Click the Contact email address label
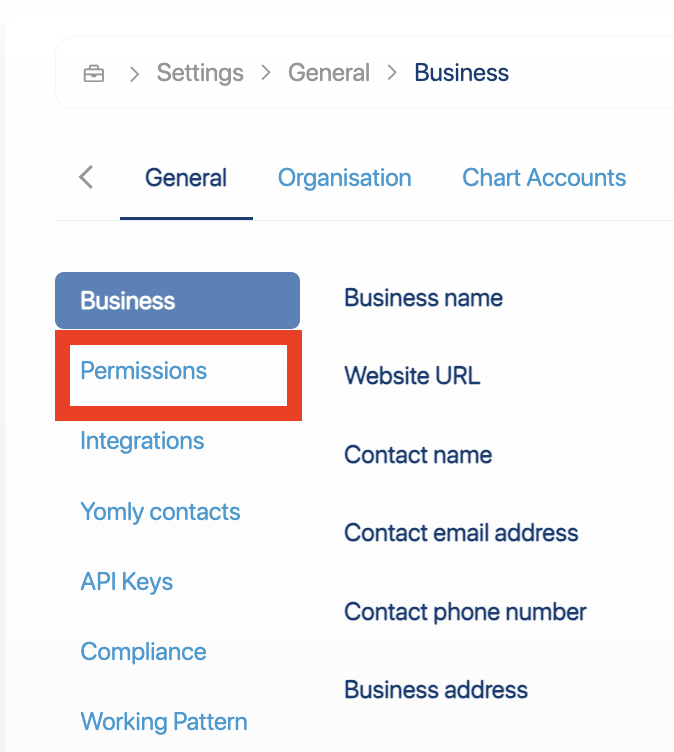This screenshot has height=752, width=674. tap(461, 533)
